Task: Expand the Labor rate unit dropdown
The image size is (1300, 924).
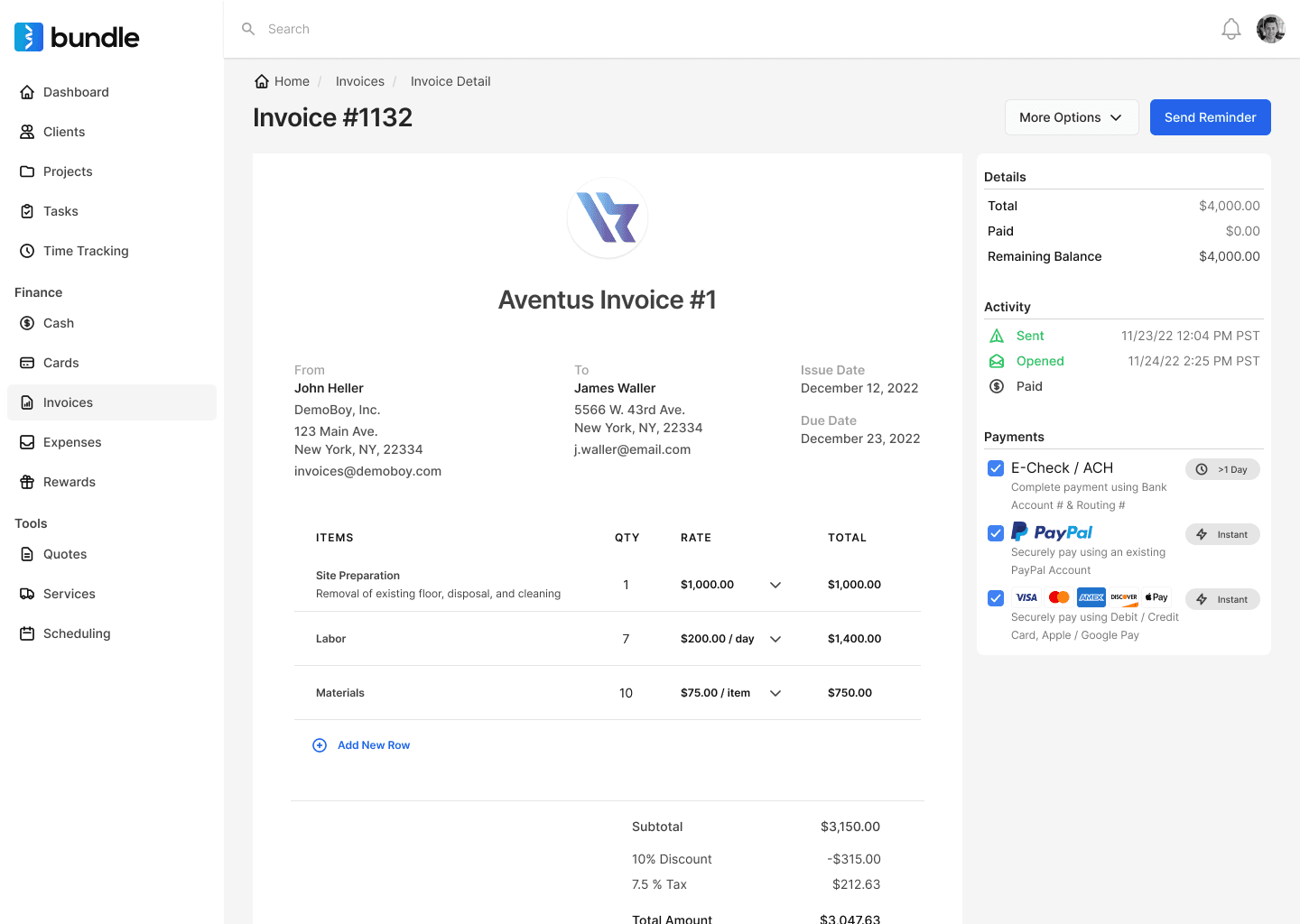Action: click(775, 639)
